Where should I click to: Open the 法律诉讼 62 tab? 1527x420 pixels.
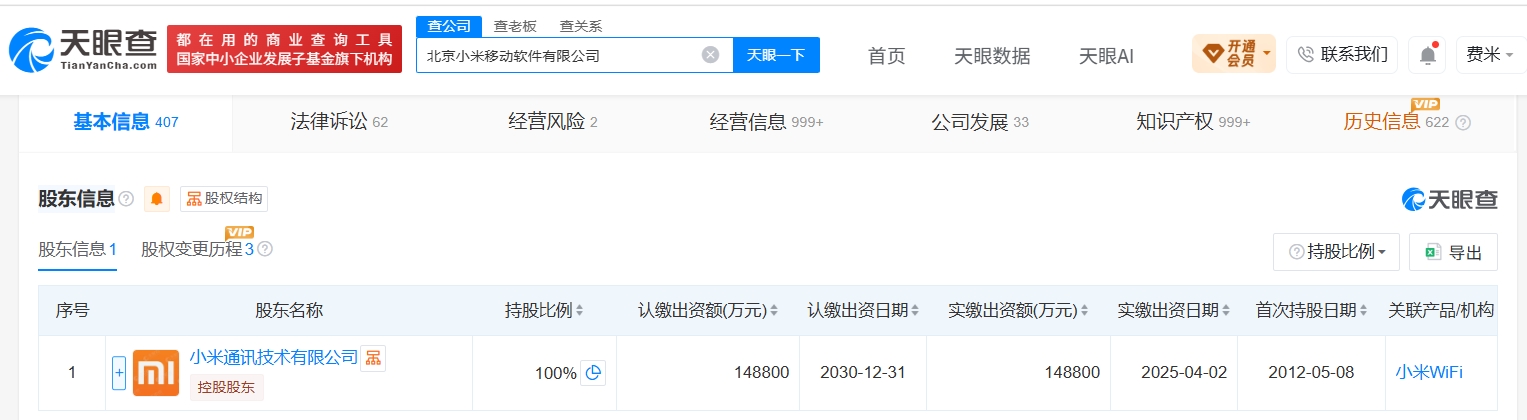[339, 122]
